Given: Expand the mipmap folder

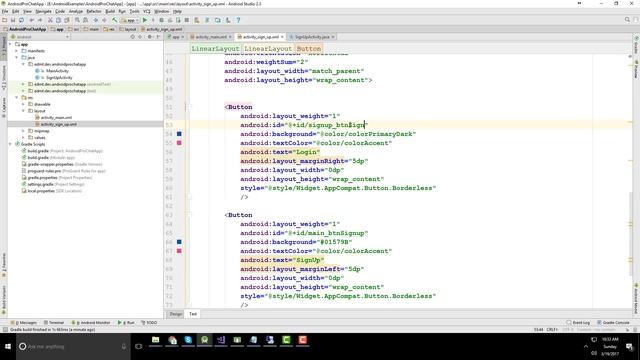Looking at the screenshot, I should coord(23,131).
